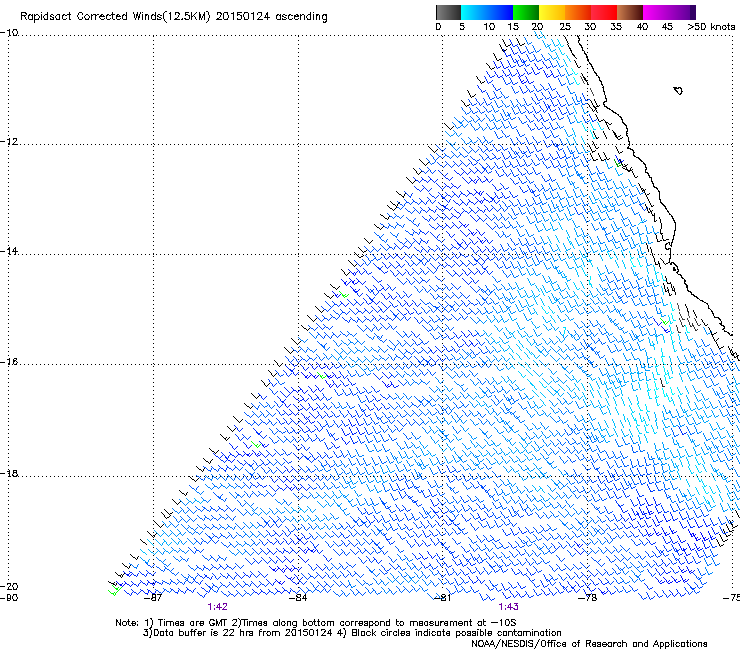Click the cyan-to-blue 5-15 knots color band

[x=487, y=12]
